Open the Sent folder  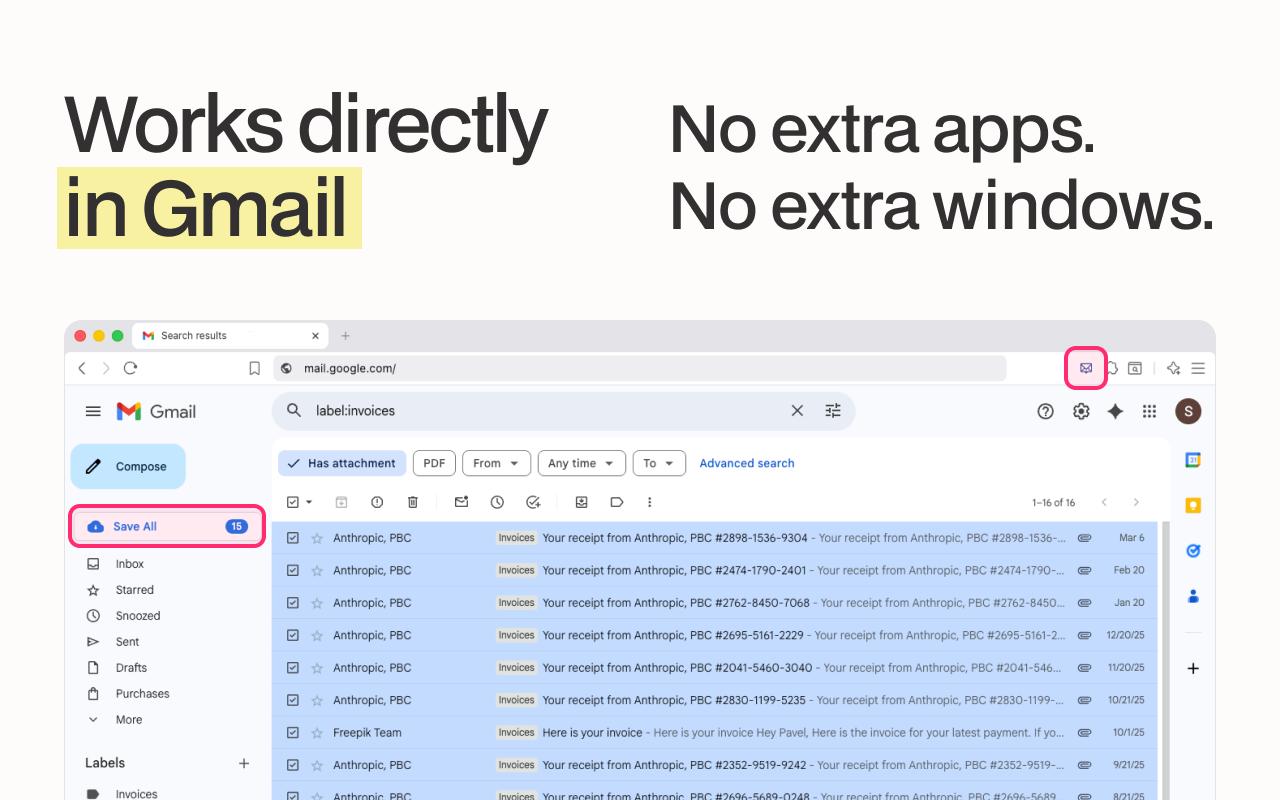(127, 642)
